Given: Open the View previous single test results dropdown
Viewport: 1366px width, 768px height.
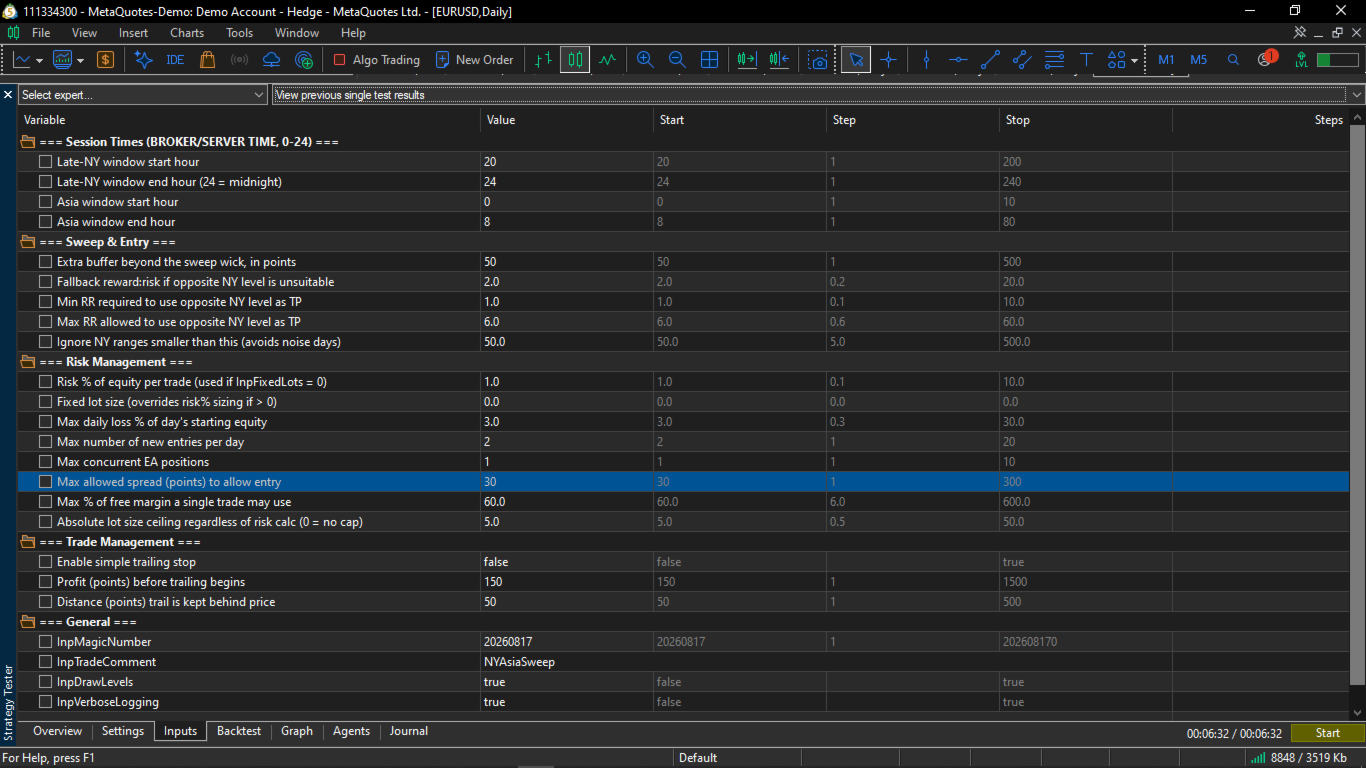Looking at the screenshot, I should [x=819, y=95].
